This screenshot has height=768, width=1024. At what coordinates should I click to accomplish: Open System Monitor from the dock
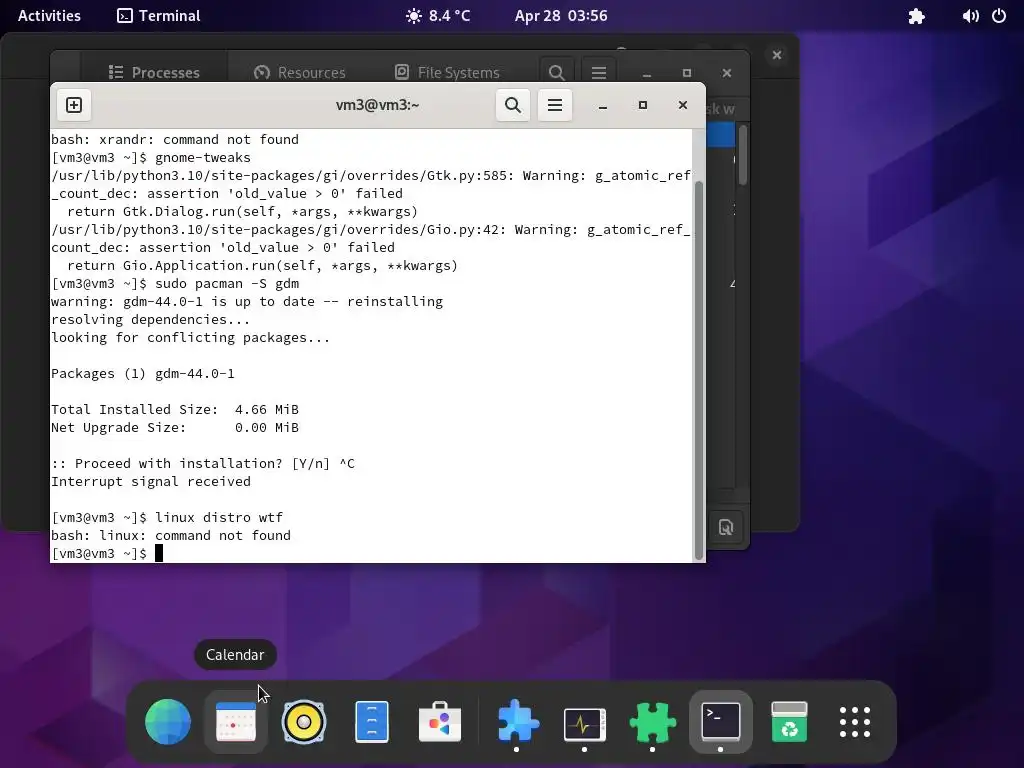click(x=584, y=722)
